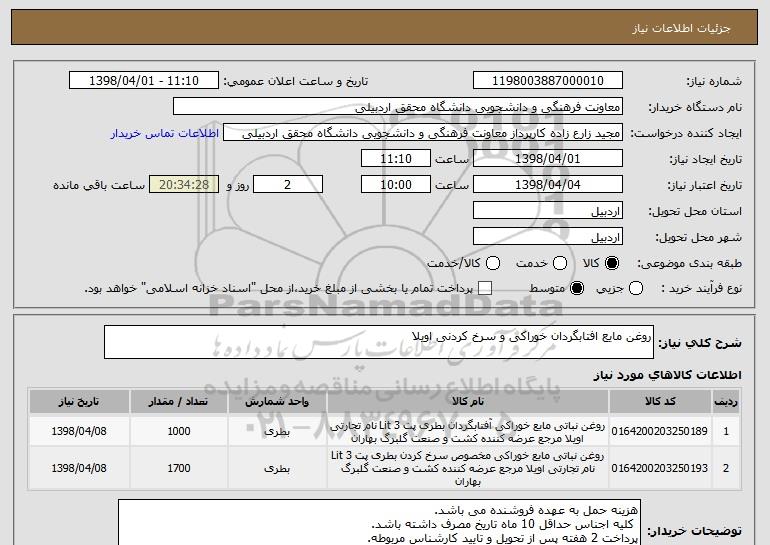This screenshot has width=770, height=545.
Task: Click the validity time field 10:00
Action: [x=396, y=185]
